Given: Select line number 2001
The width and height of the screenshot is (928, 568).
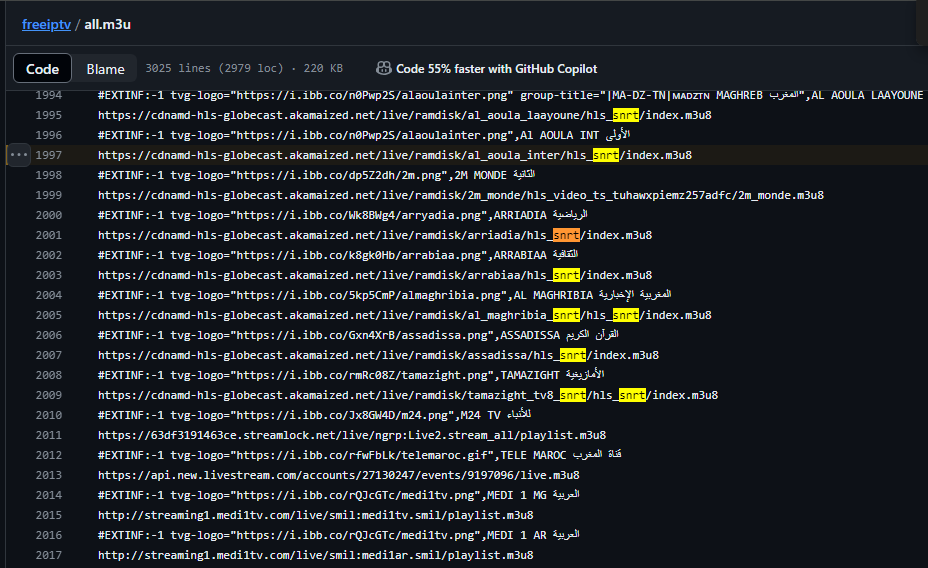Looking at the screenshot, I should [x=49, y=235].
